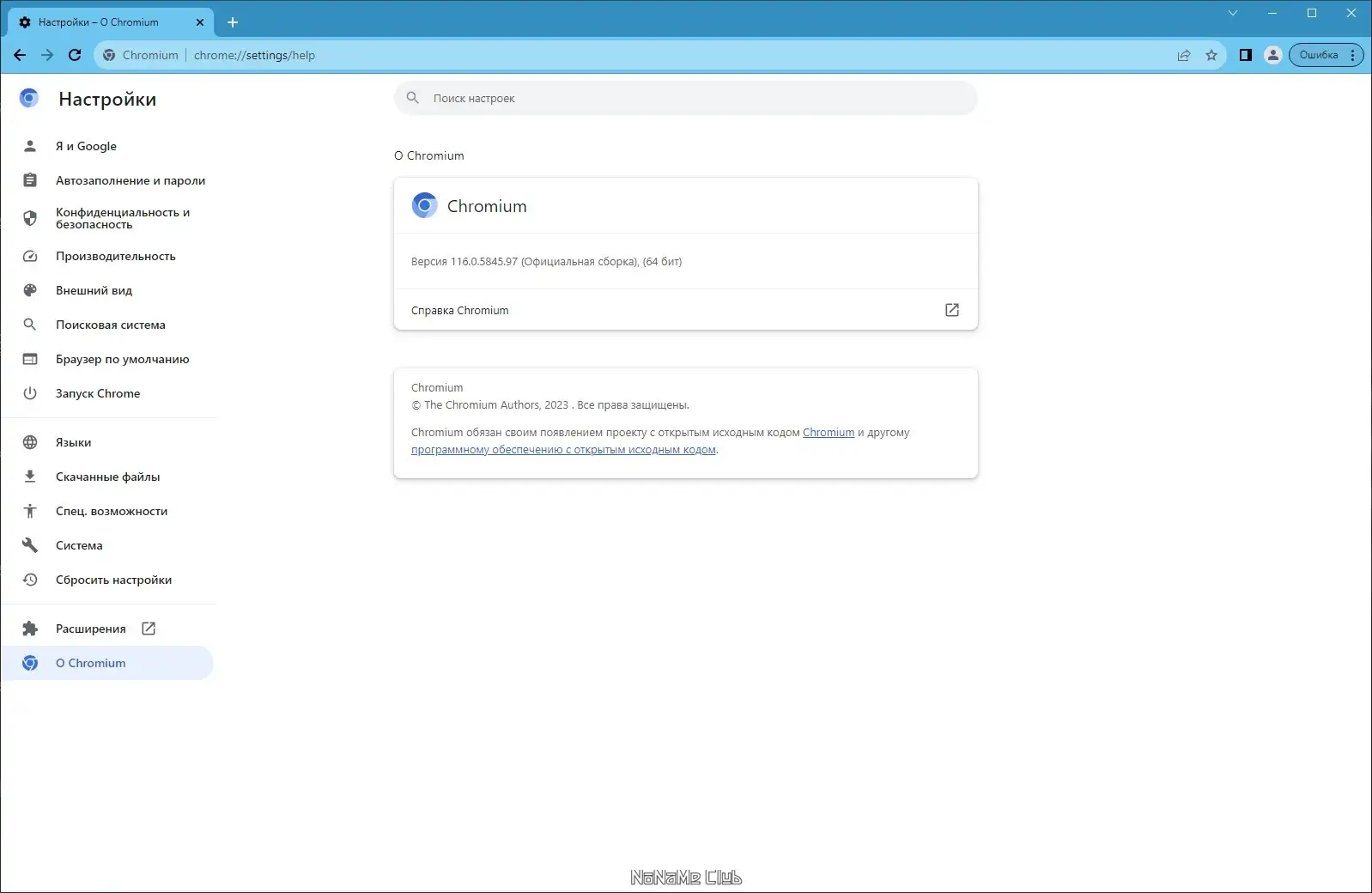Close the Настройки – О Chromium tab
The width and height of the screenshot is (1372, 893).
click(200, 22)
